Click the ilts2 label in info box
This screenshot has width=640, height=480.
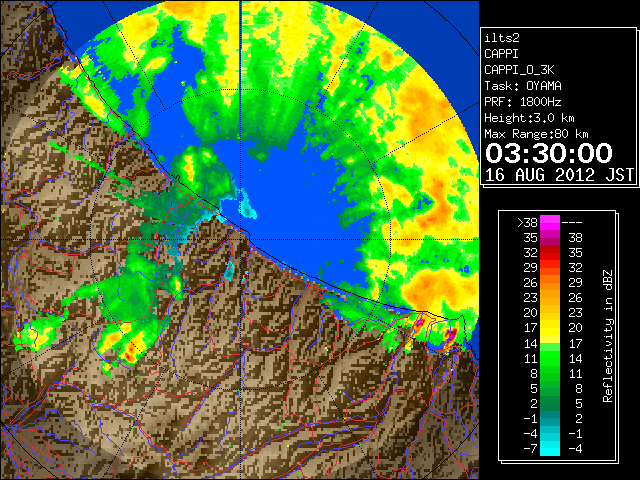502,38
